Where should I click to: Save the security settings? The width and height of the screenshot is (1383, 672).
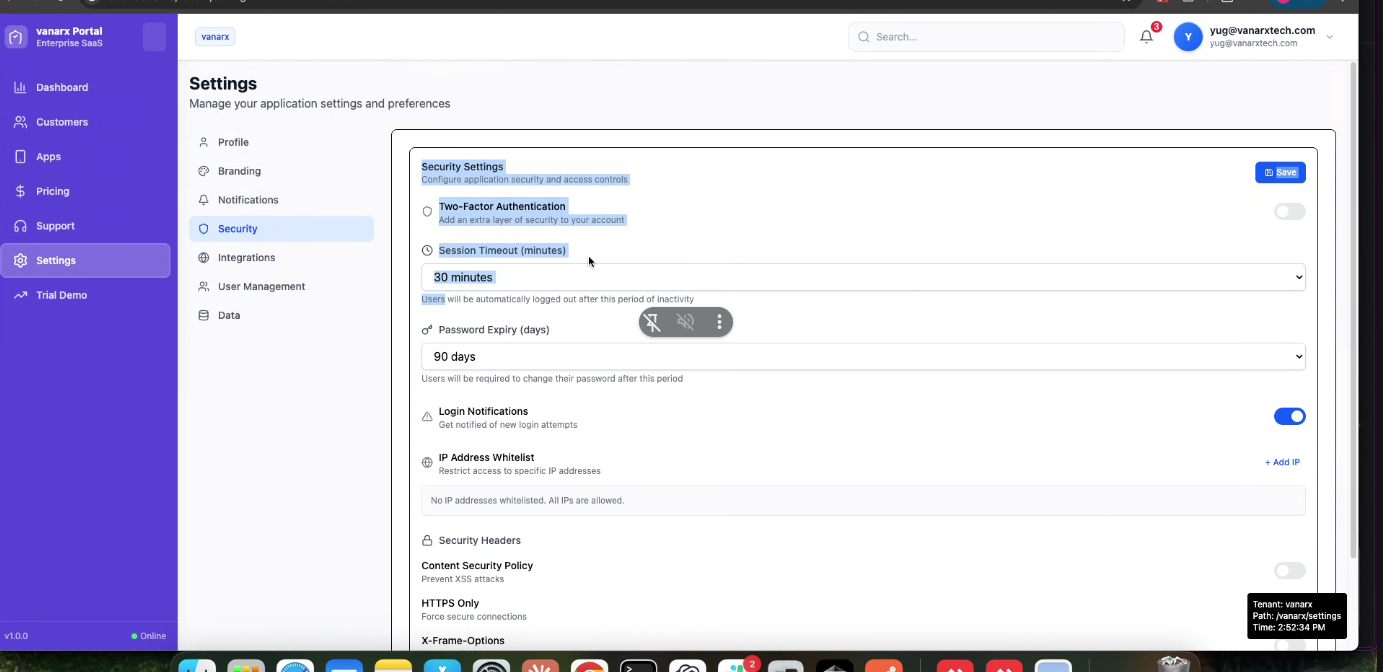coord(1280,173)
